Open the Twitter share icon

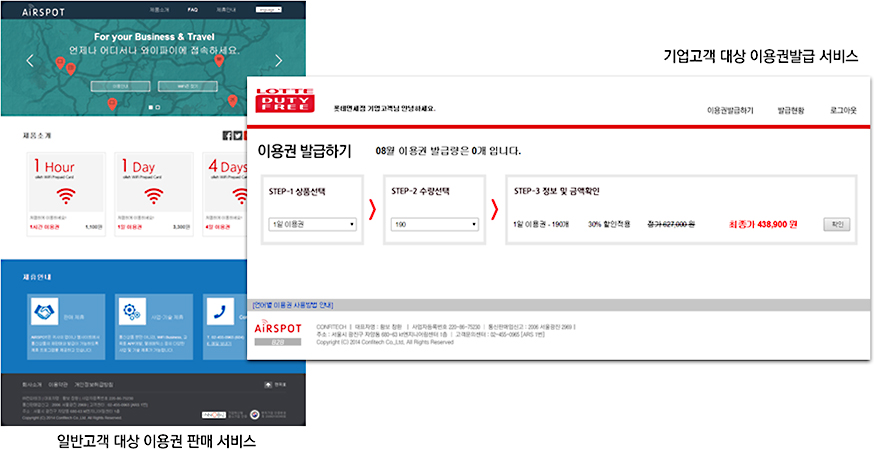click(x=238, y=136)
